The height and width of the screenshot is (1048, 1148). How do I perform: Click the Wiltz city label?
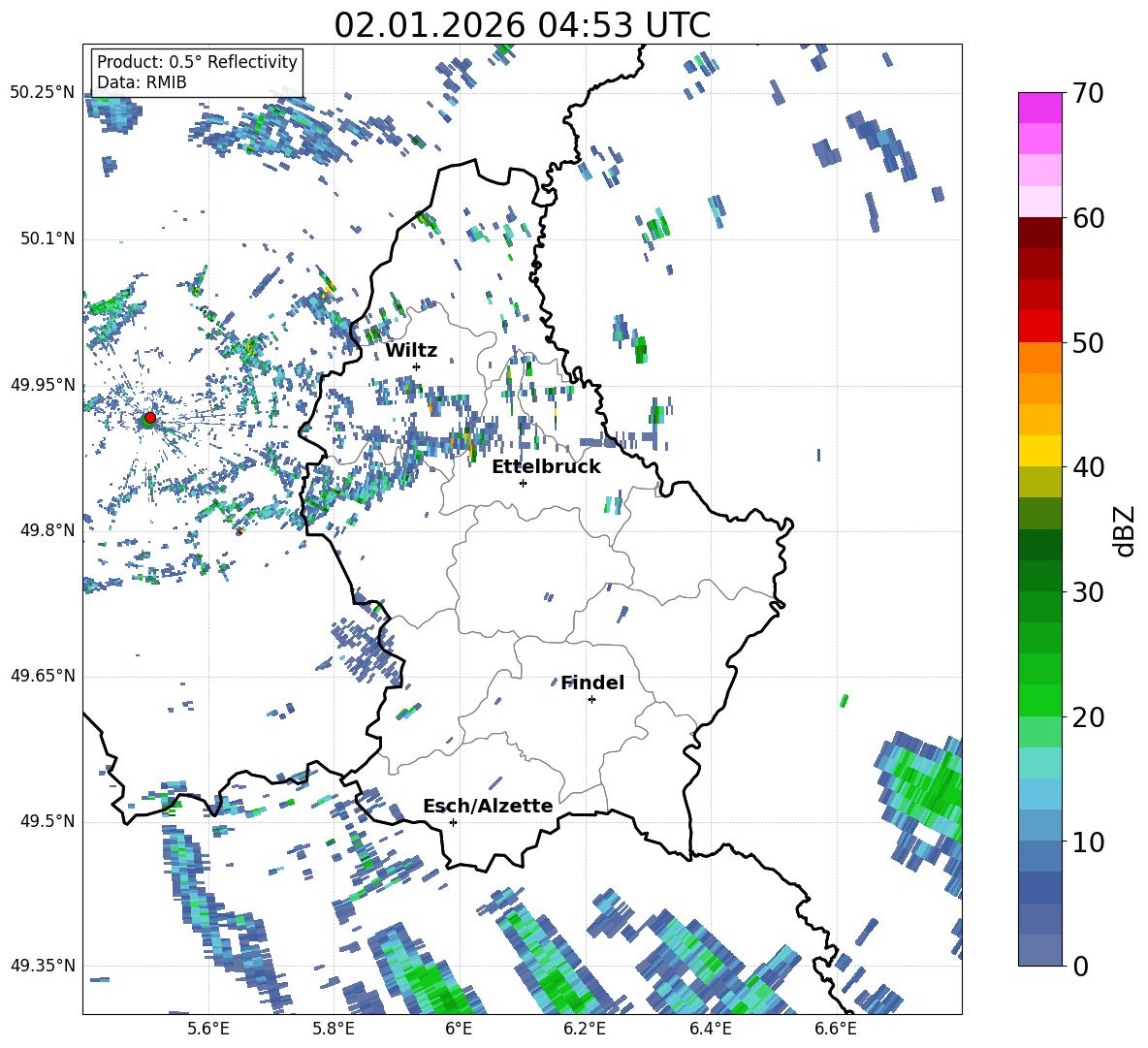click(411, 351)
